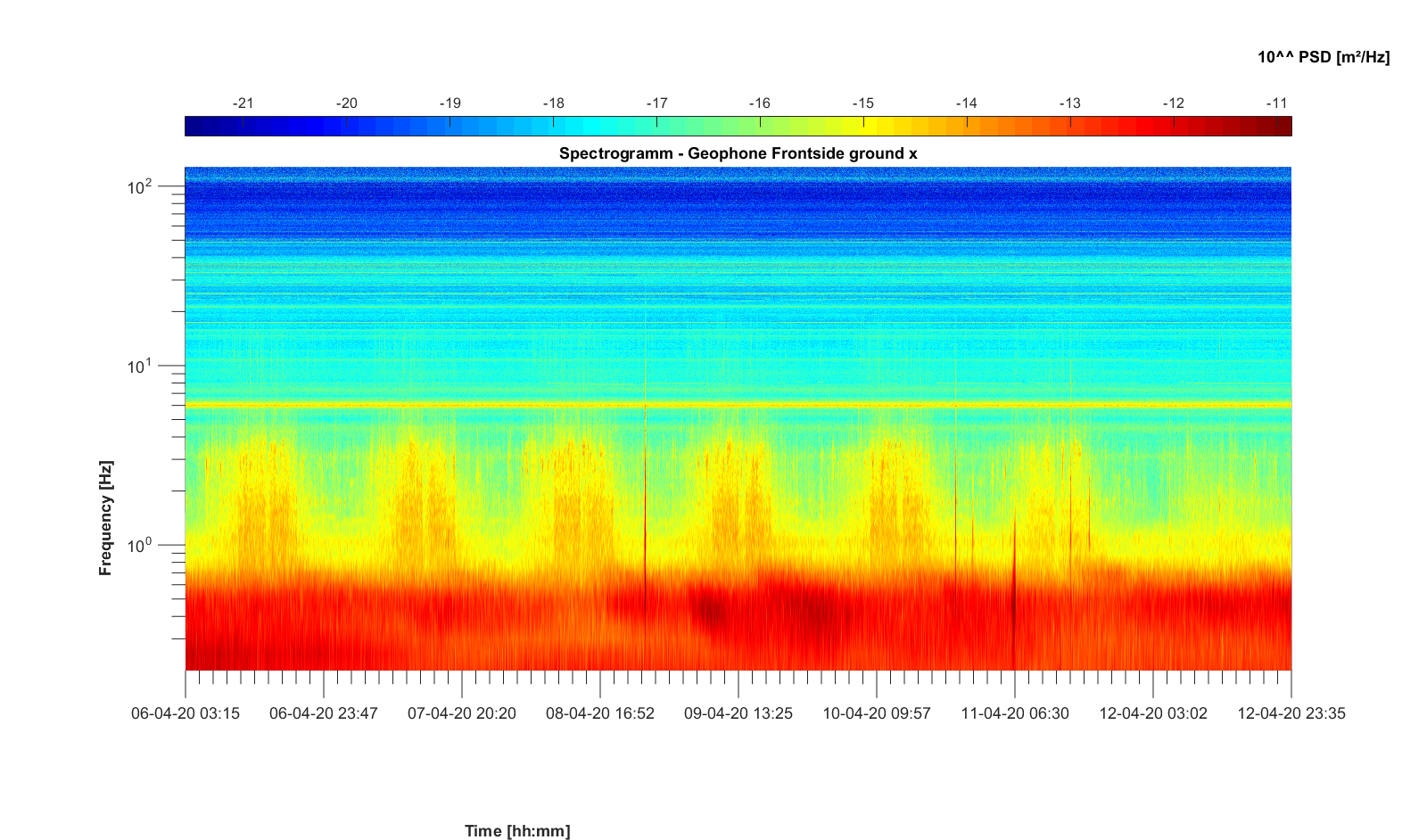
Task: Click the dark red vertical spike above 11-04-20 06:30
Action: pos(1014,589)
